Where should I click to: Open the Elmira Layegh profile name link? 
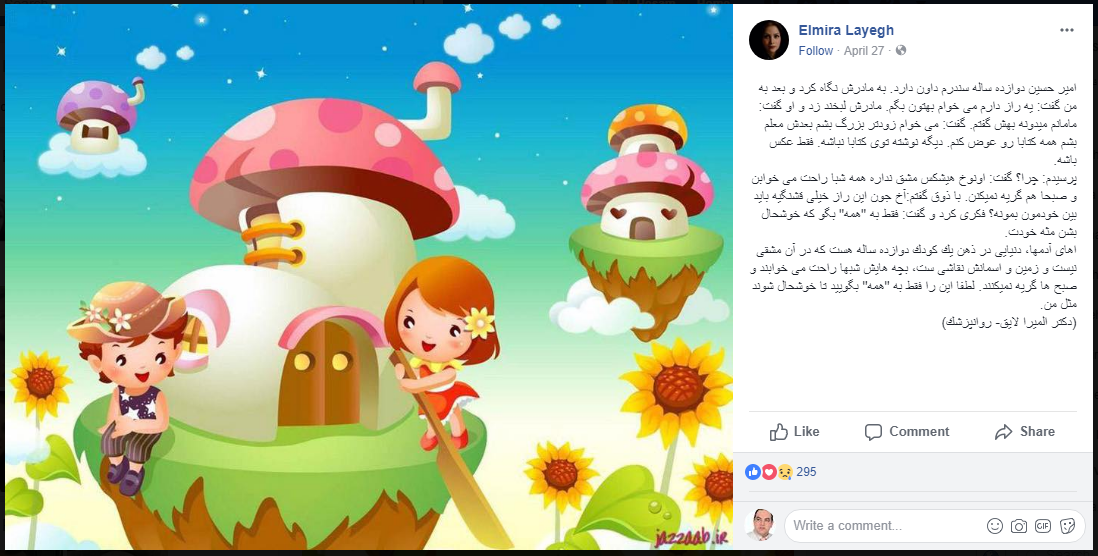coord(846,30)
